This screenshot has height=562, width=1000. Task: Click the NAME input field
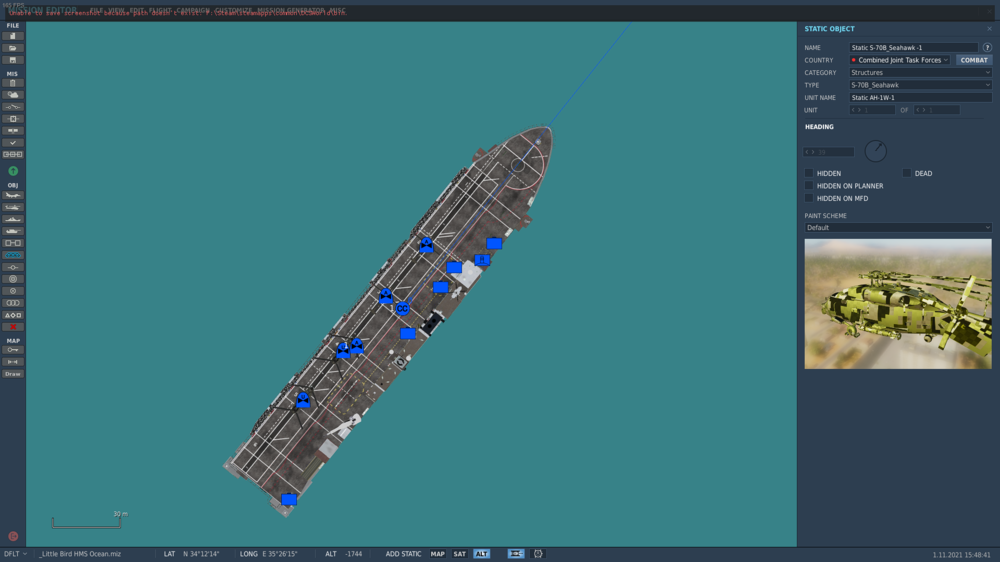913,47
